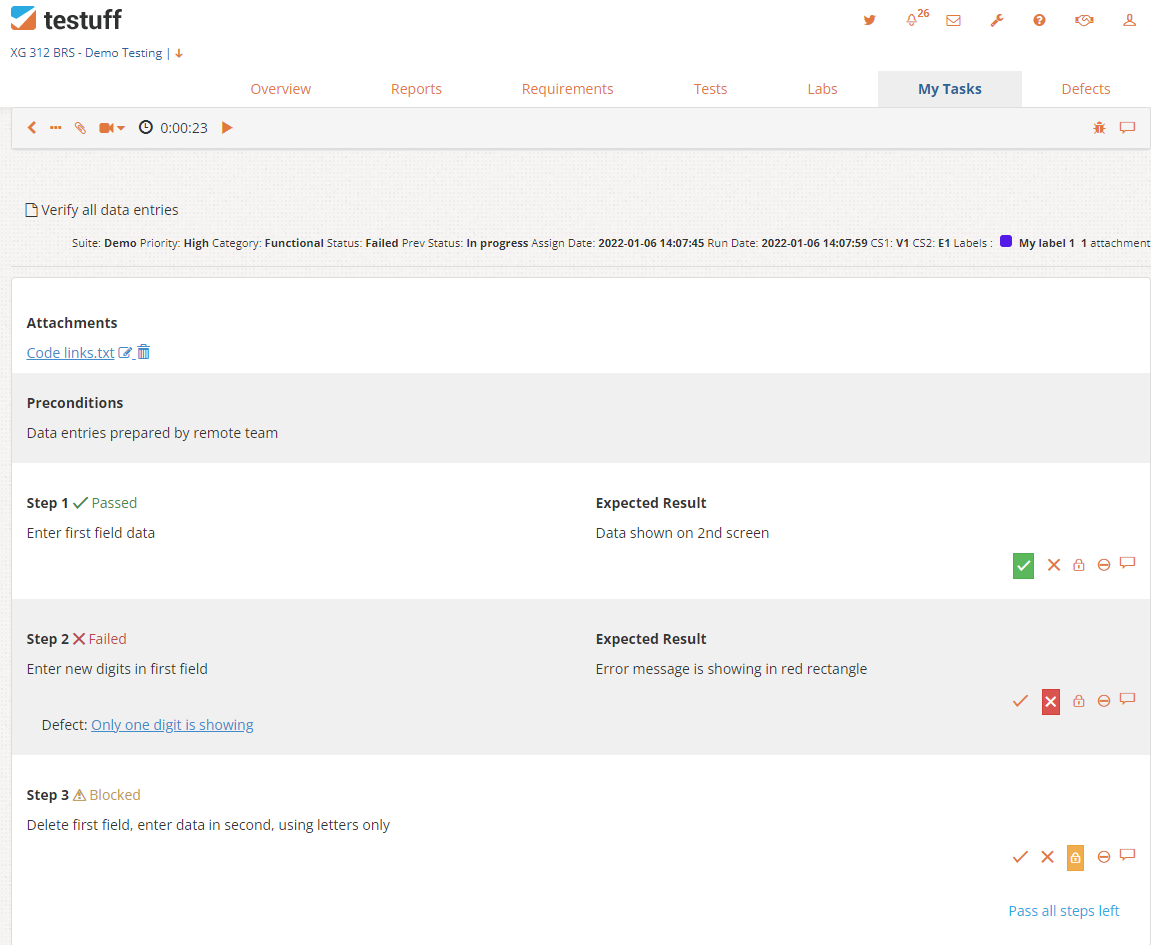Delete Code links.txt with trash icon
The width and height of the screenshot is (1151, 945).
click(x=144, y=352)
